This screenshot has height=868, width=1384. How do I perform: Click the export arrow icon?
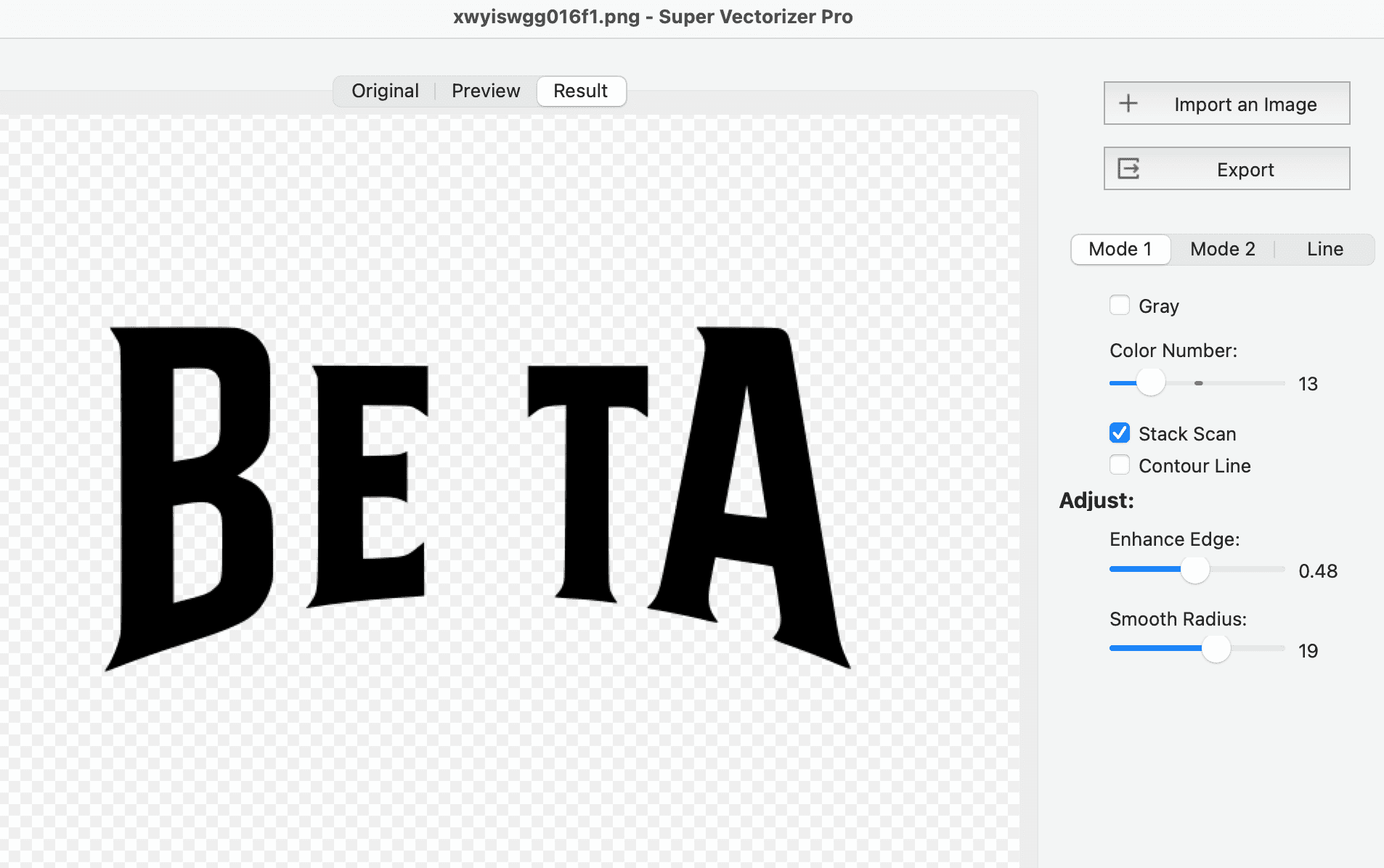click(x=1128, y=168)
